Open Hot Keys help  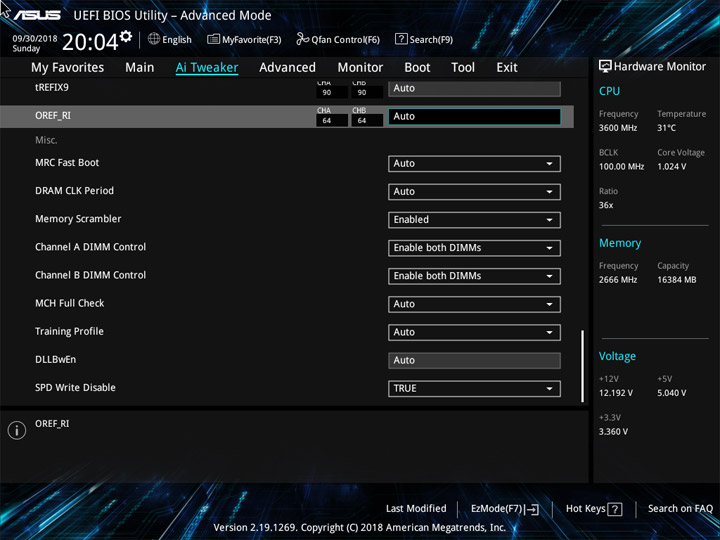coord(594,509)
